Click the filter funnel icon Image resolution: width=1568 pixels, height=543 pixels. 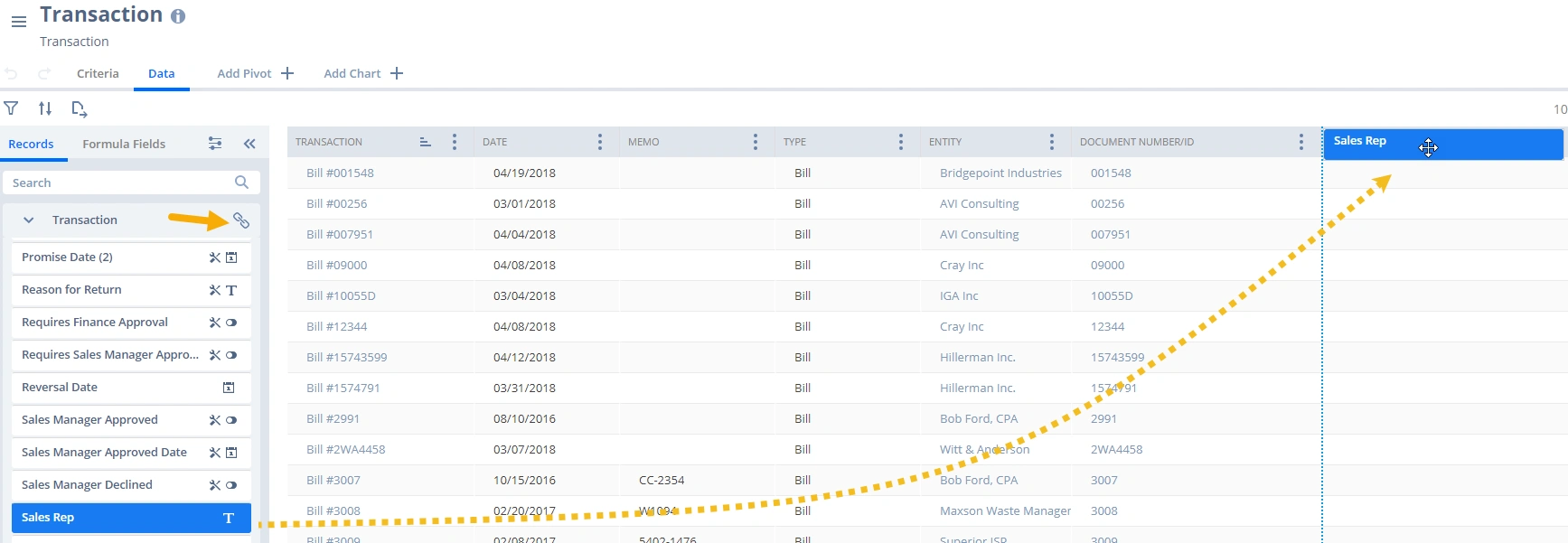[11, 108]
